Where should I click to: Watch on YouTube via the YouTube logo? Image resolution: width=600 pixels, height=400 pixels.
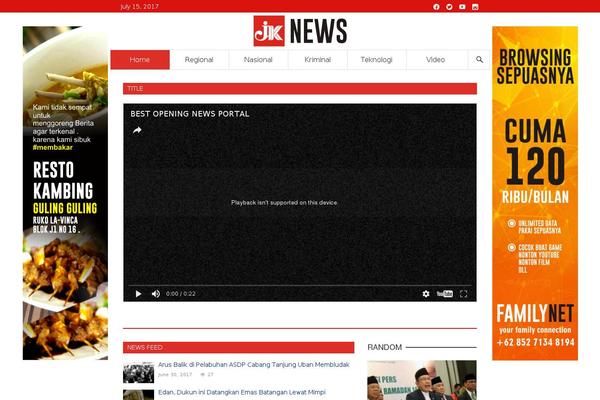click(x=445, y=294)
